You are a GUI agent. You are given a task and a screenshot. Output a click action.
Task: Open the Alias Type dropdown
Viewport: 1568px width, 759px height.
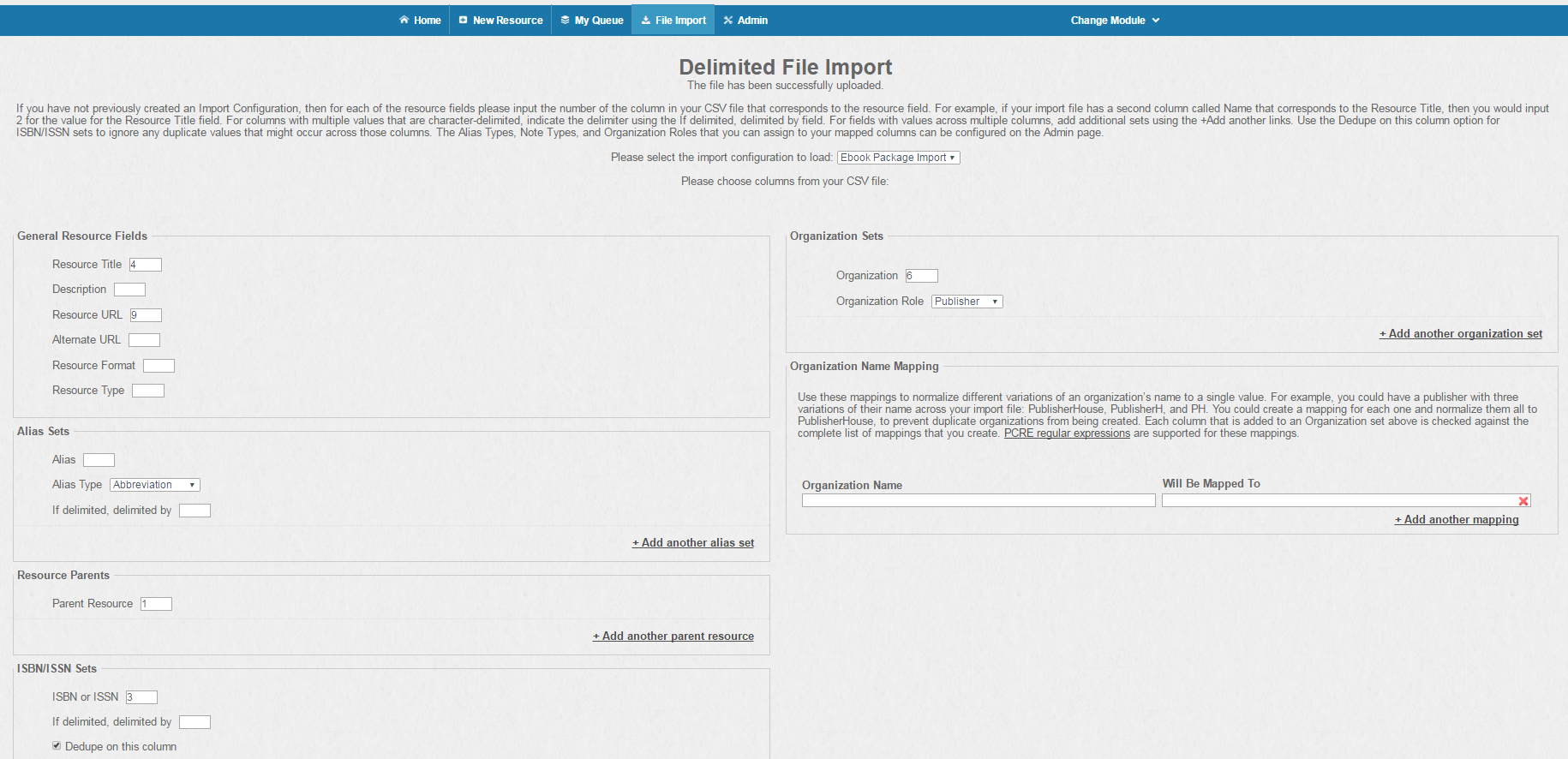[x=155, y=485]
